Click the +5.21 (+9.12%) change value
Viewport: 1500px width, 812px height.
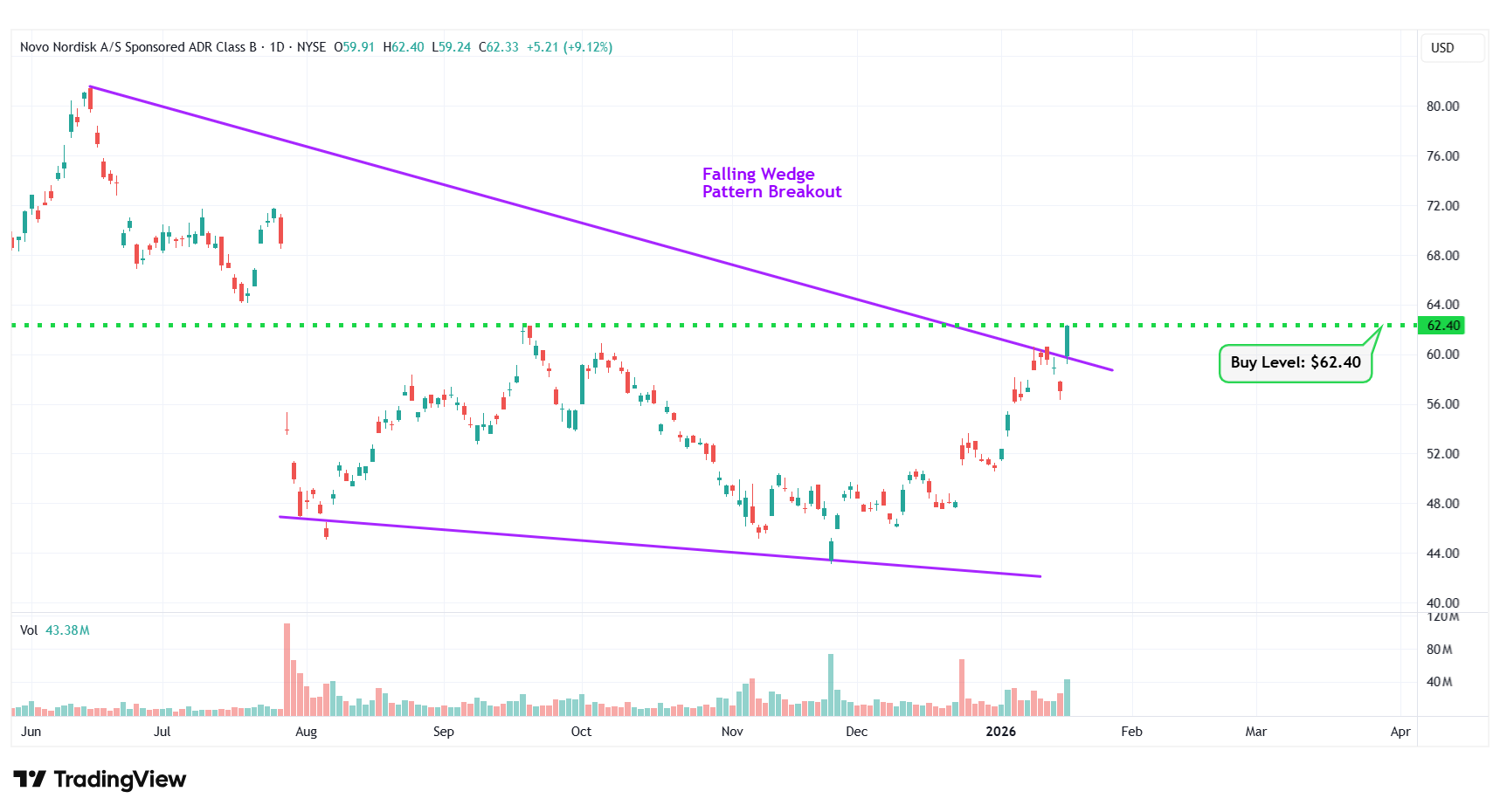(569, 47)
